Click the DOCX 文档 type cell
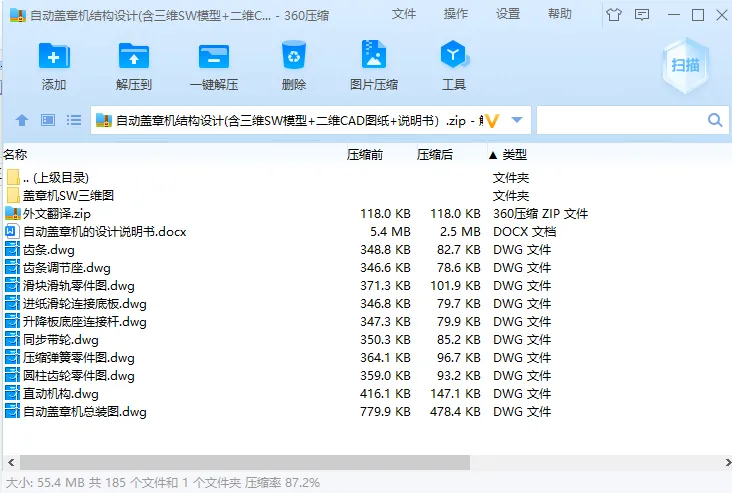 [524, 232]
